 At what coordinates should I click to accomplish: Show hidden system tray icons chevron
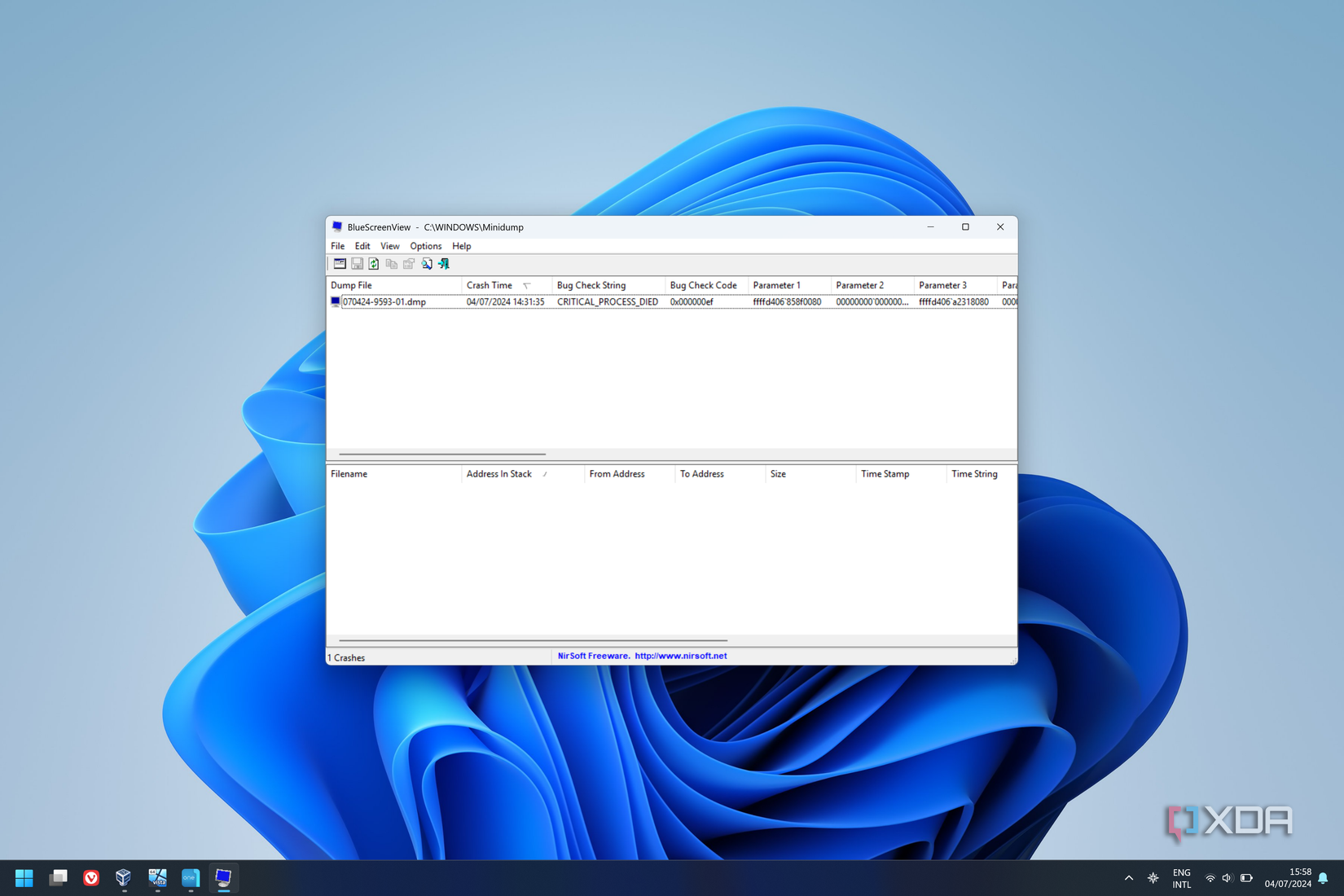(1129, 878)
